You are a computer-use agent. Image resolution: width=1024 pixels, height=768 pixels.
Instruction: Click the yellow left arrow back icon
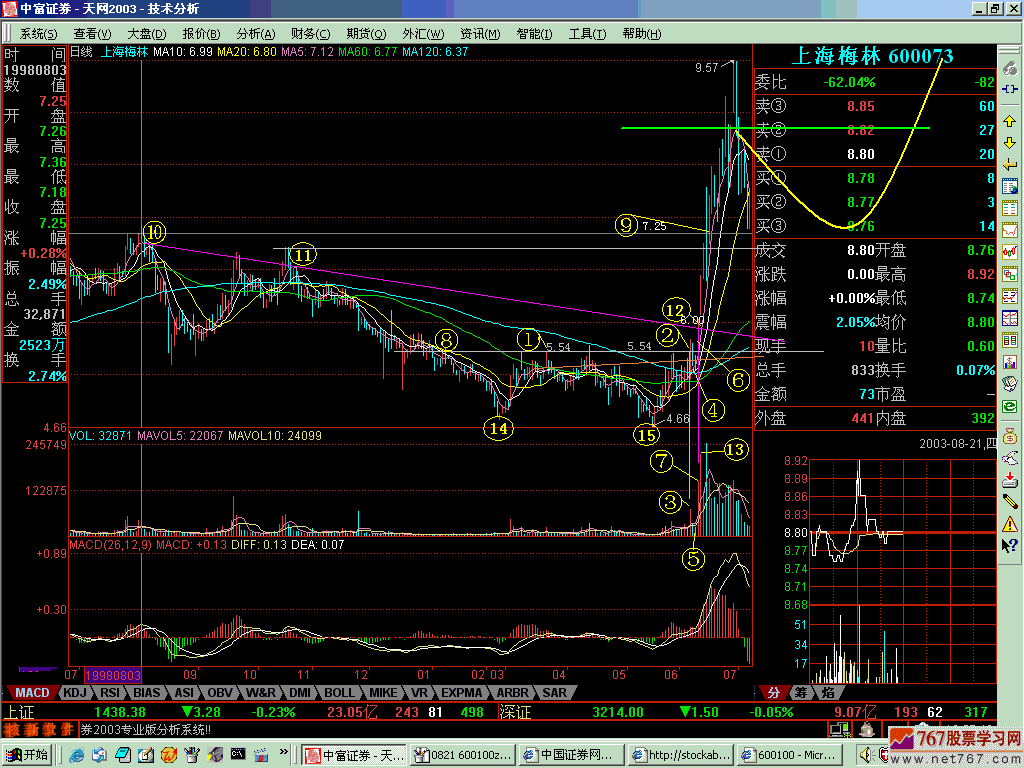pos(1010,164)
